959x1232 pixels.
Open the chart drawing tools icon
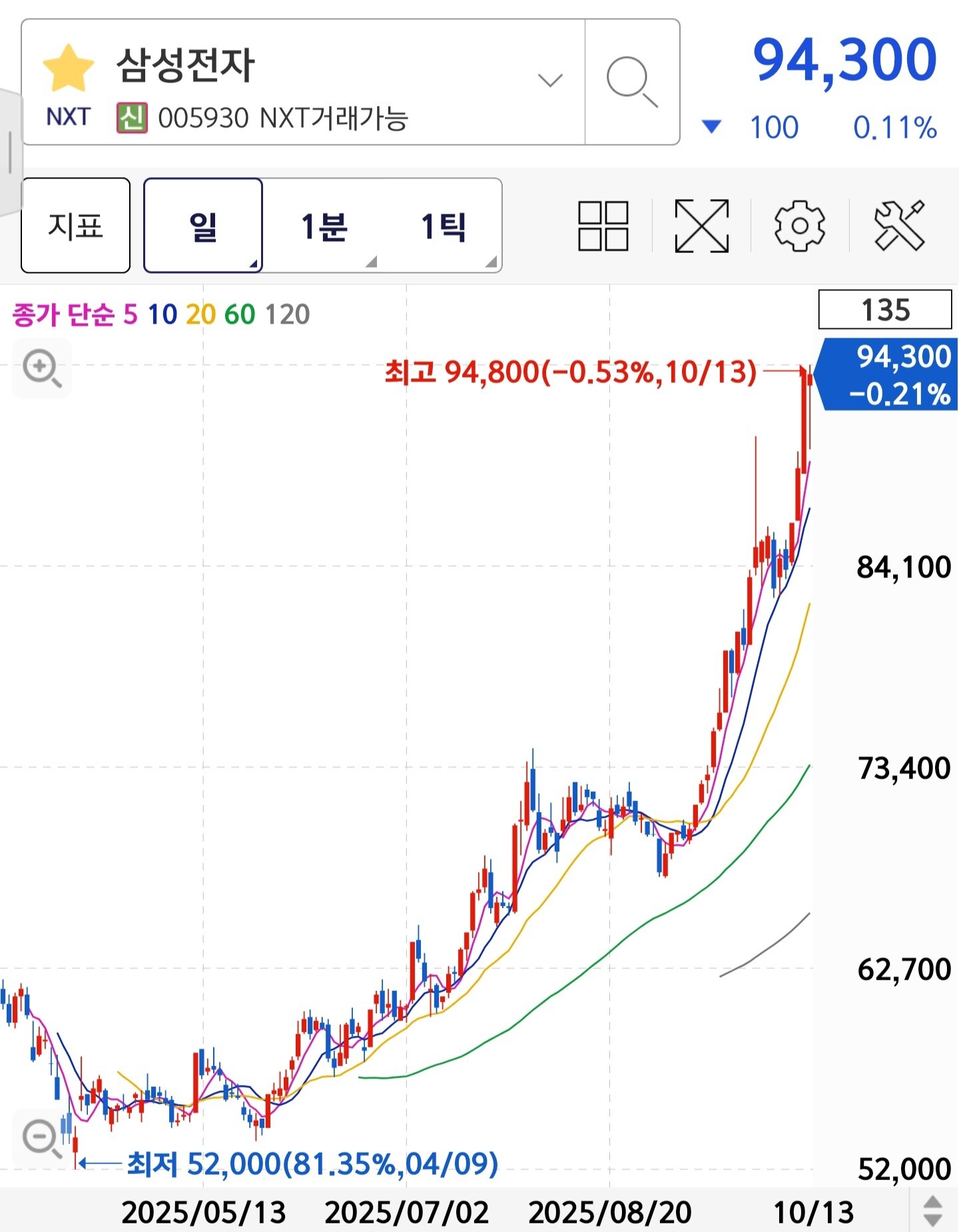point(899,226)
